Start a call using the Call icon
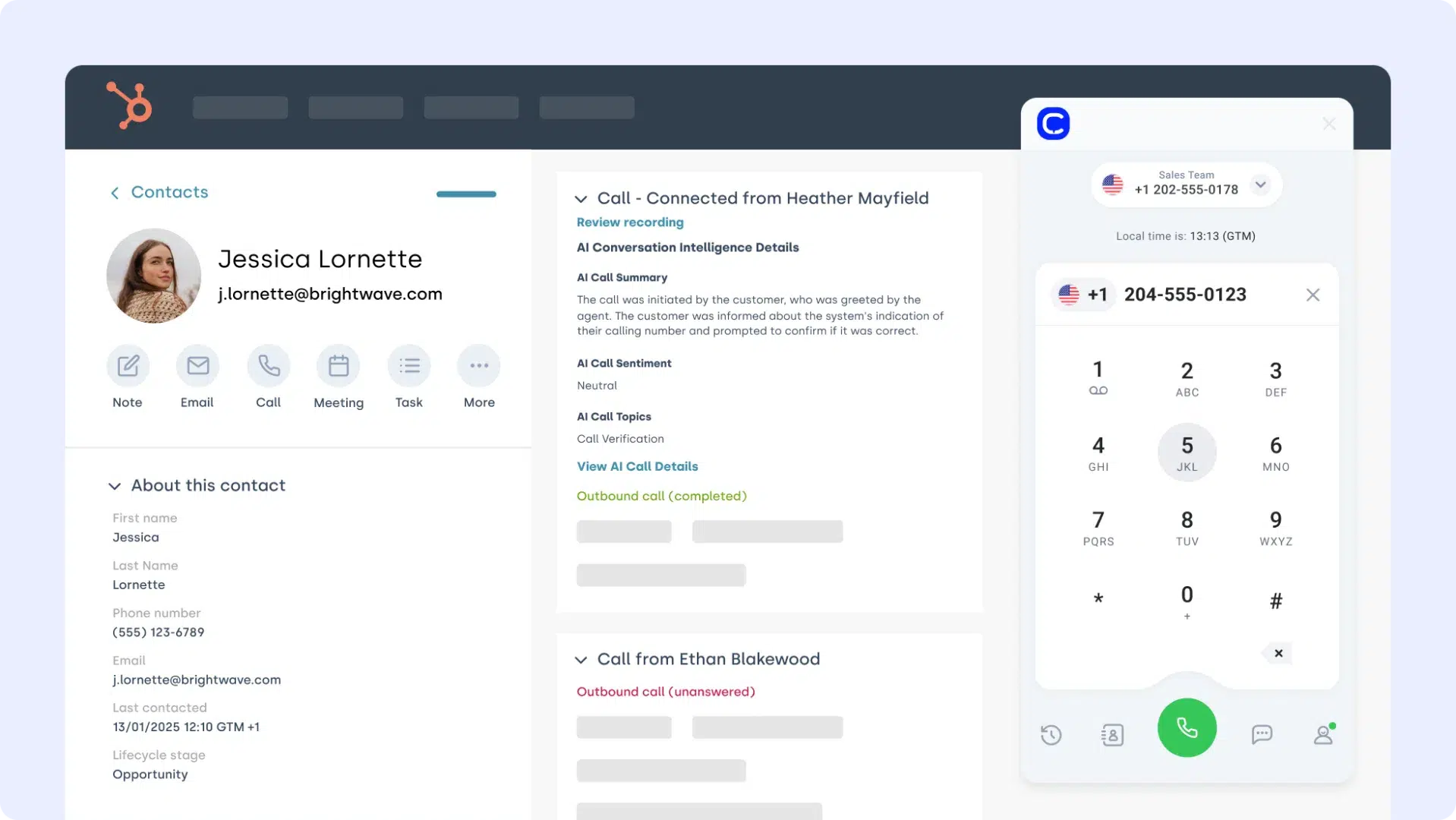1456x820 pixels. tap(268, 366)
